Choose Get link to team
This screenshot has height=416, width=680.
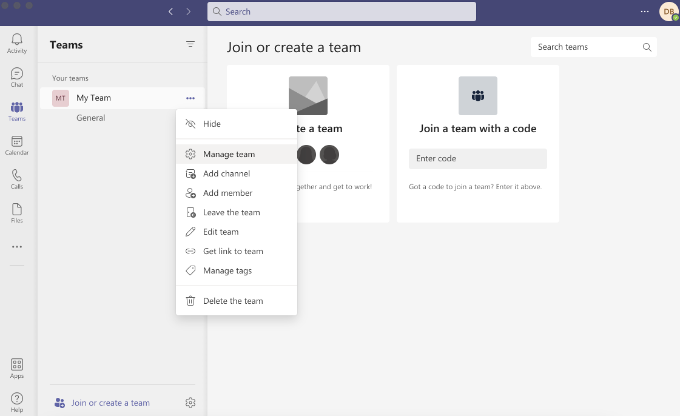[236, 252]
